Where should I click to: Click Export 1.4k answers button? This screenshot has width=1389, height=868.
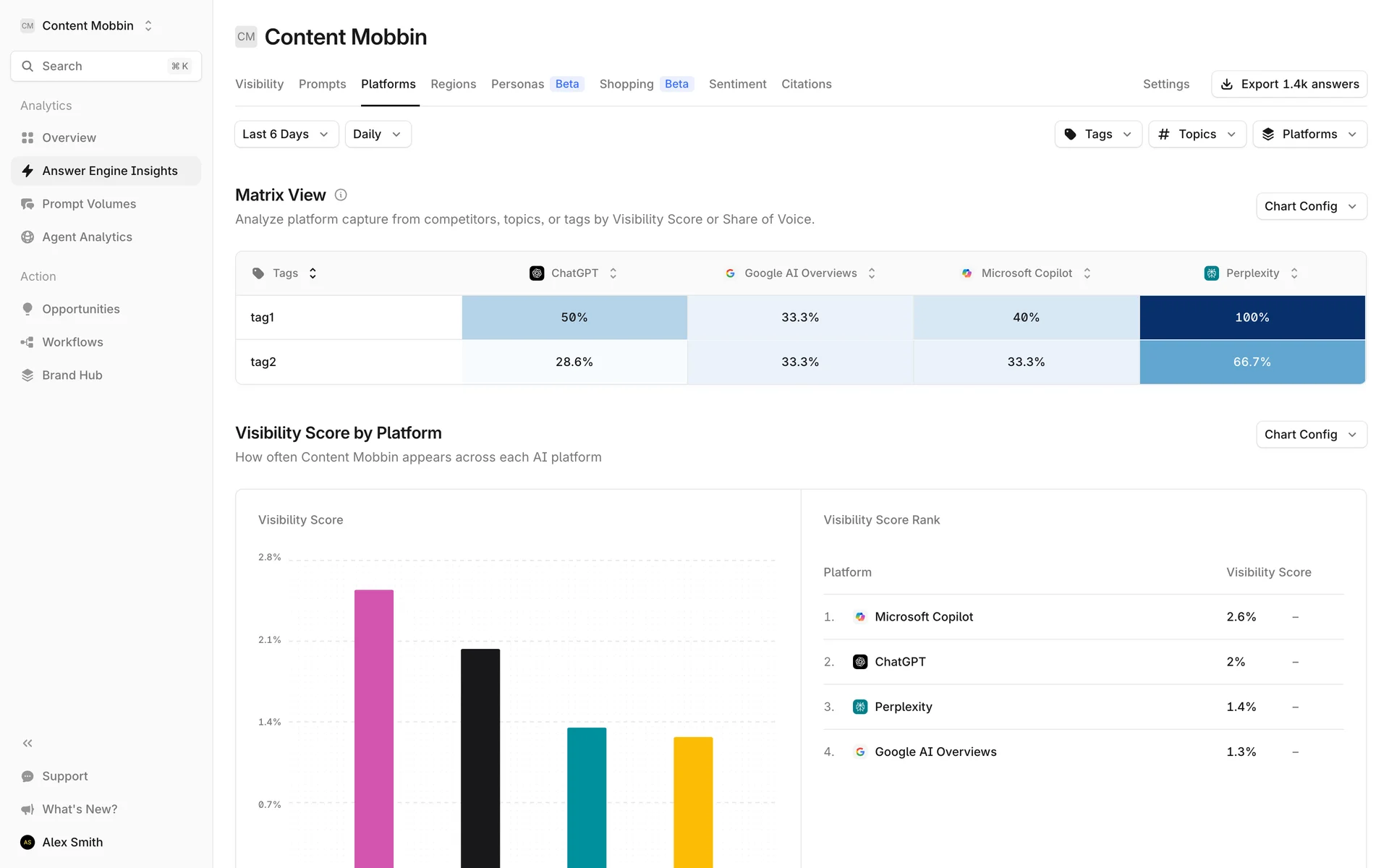[x=1288, y=84]
